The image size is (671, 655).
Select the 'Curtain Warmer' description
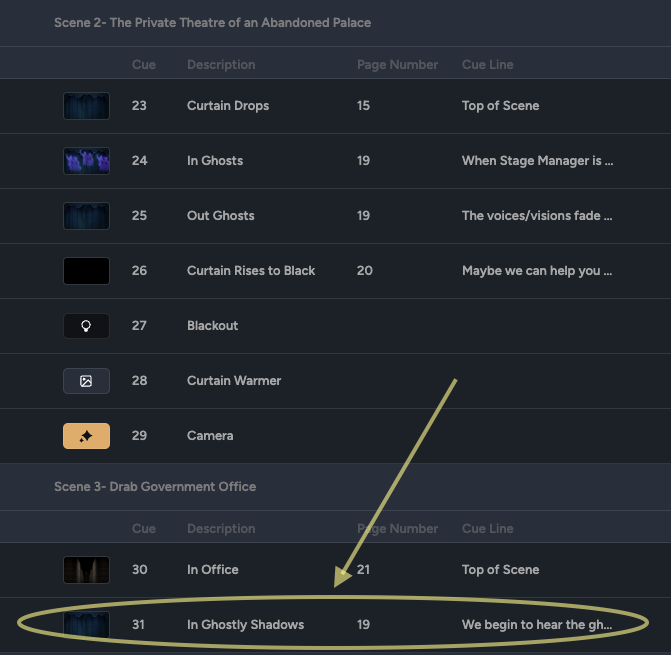pyautogui.click(x=234, y=381)
